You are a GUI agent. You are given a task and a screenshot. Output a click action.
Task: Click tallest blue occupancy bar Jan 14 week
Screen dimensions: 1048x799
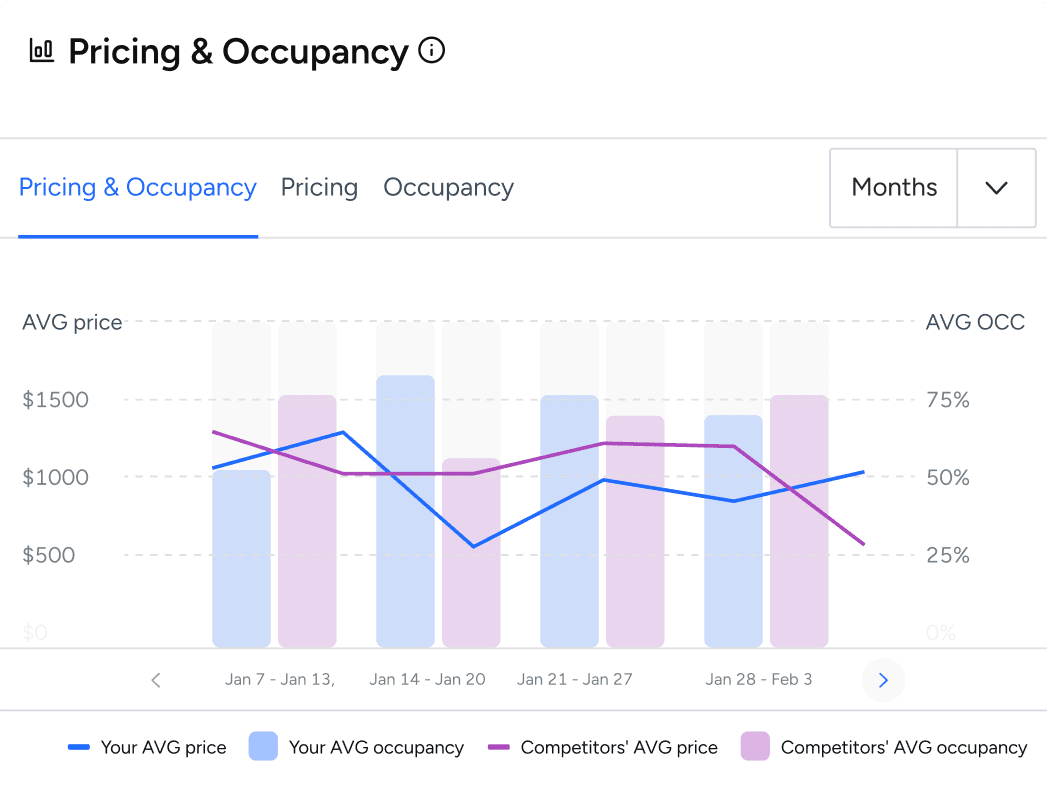click(405, 510)
